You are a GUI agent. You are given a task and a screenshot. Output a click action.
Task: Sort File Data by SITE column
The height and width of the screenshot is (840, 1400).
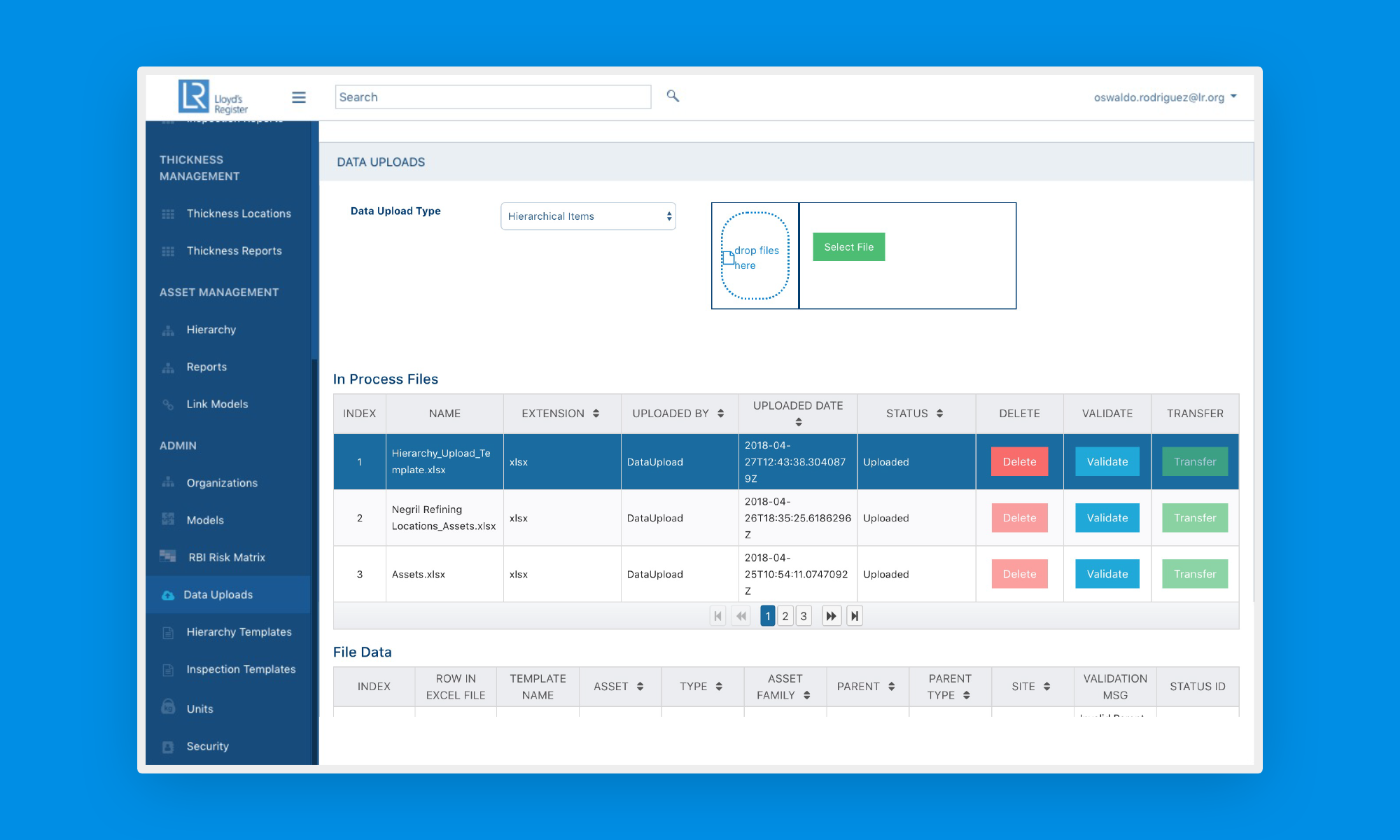(1047, 687)
